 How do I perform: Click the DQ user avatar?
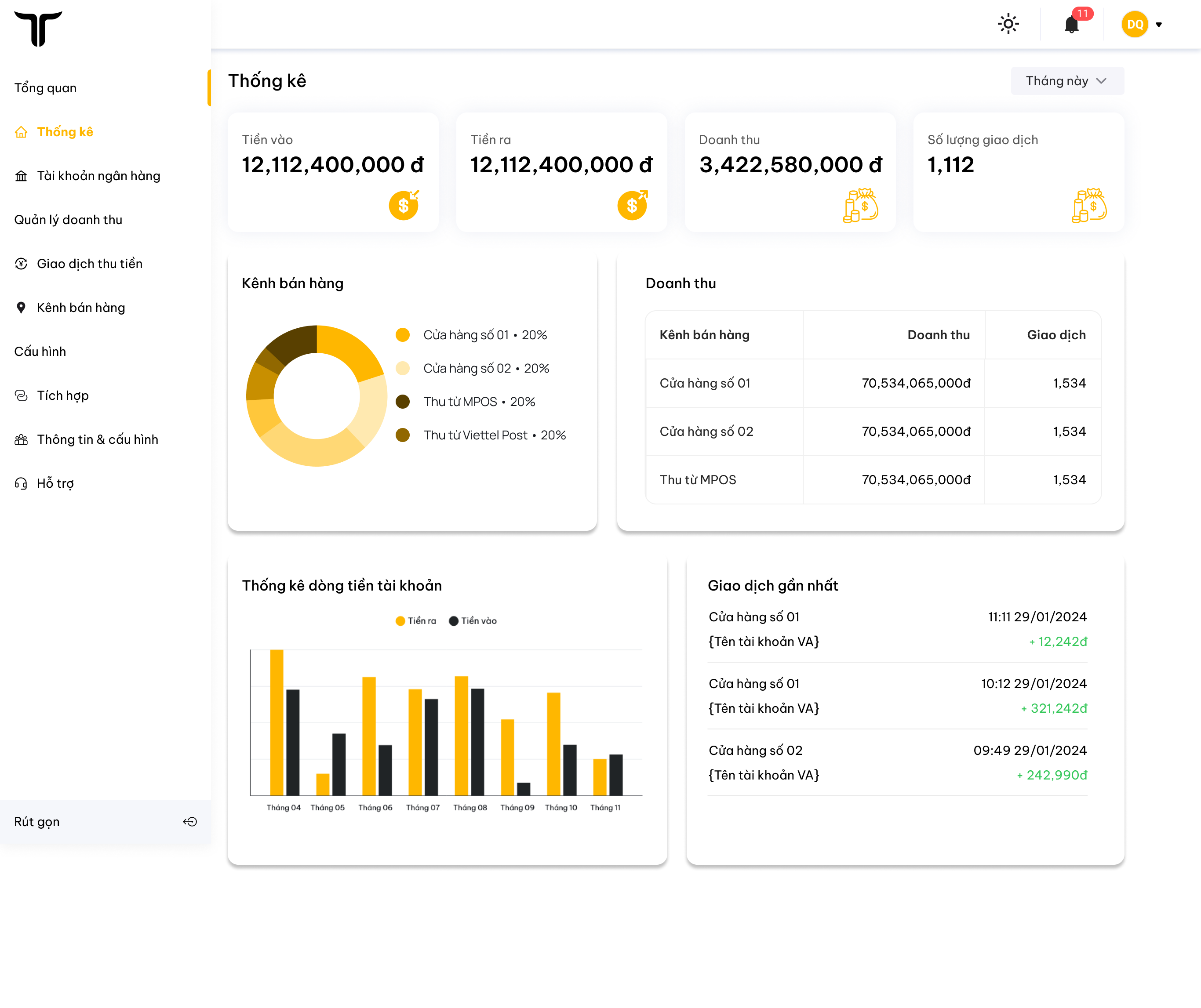tap(1135, 25)
